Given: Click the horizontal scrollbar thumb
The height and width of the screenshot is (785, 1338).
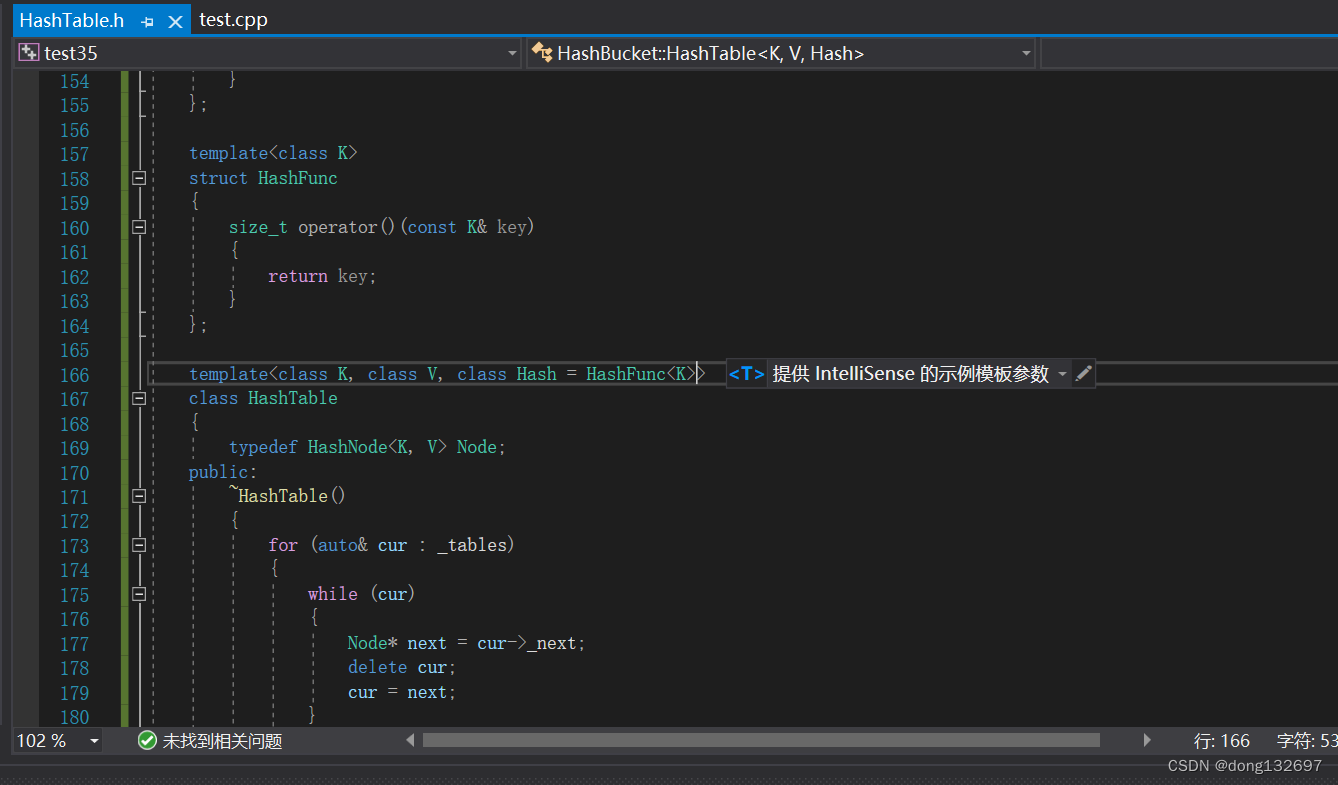Looking at the screenshot, I should click(x=761, y=741).
